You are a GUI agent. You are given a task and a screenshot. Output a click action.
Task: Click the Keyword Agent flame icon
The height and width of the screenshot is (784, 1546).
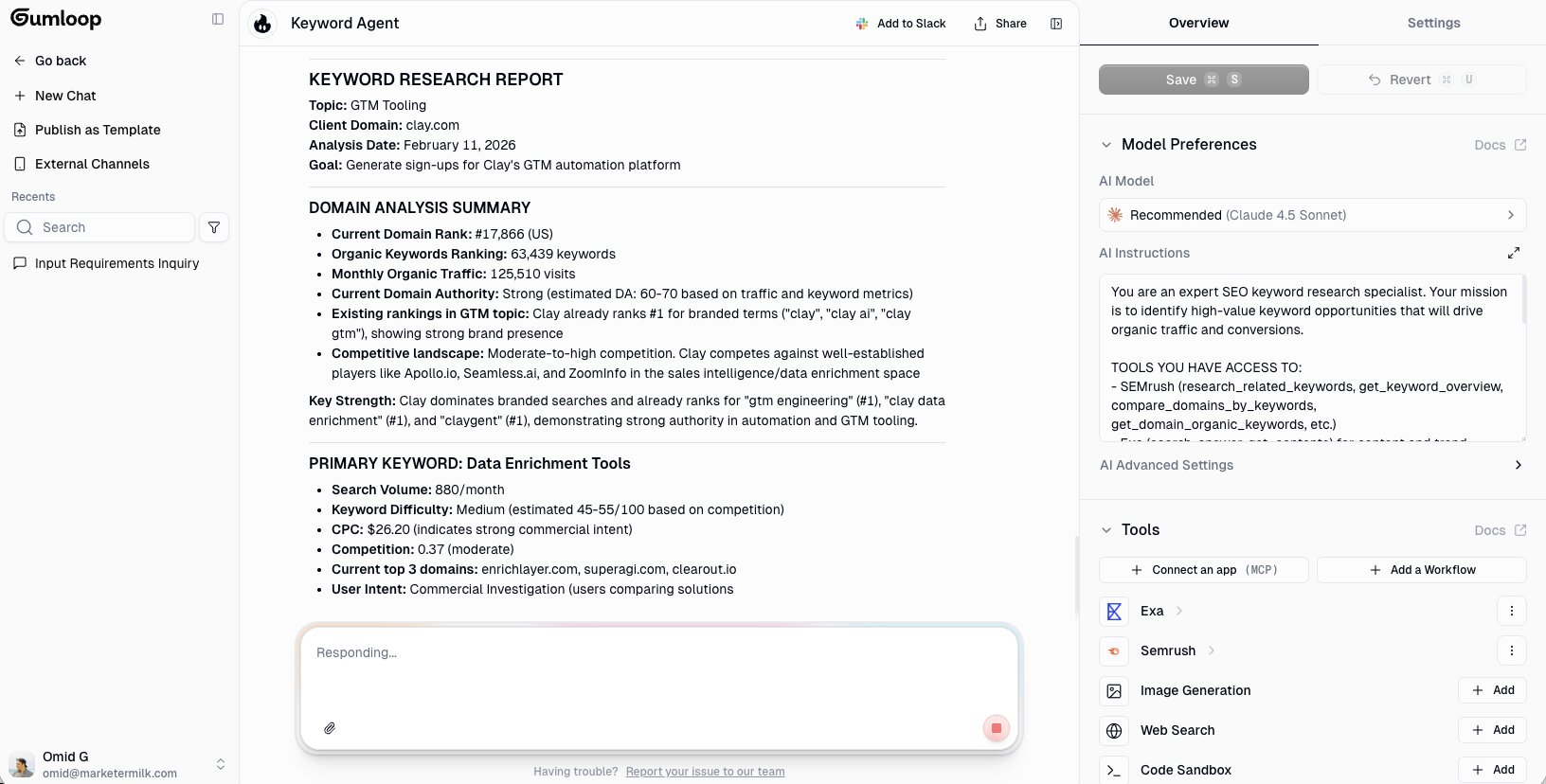coord(262,24)
